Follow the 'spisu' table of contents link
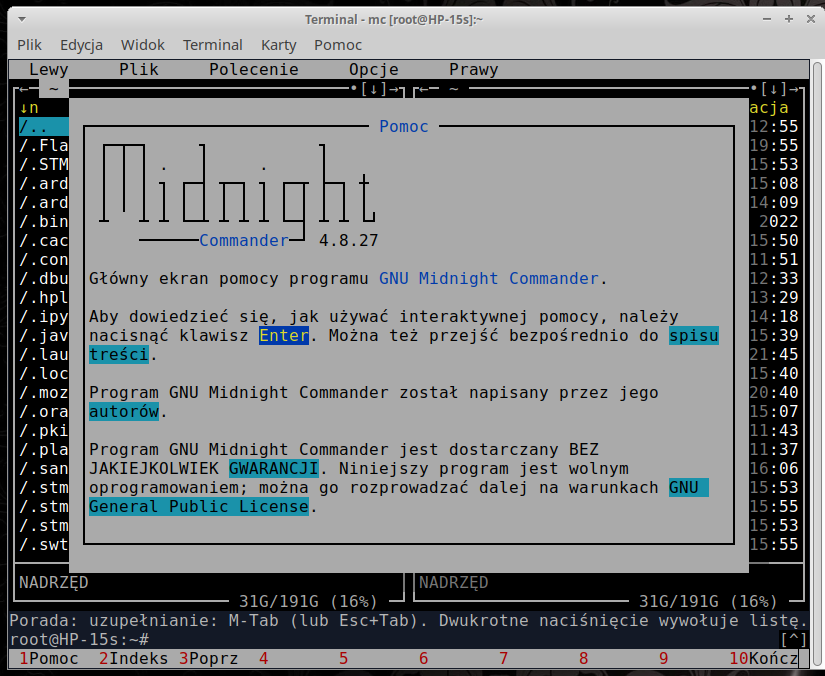 [693, 336]
